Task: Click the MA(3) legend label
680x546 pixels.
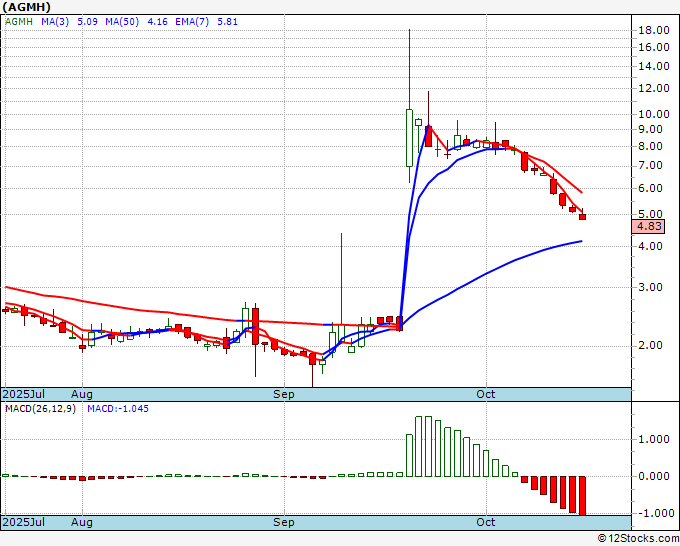Action: pyautogui.click(x=55, y=22)
